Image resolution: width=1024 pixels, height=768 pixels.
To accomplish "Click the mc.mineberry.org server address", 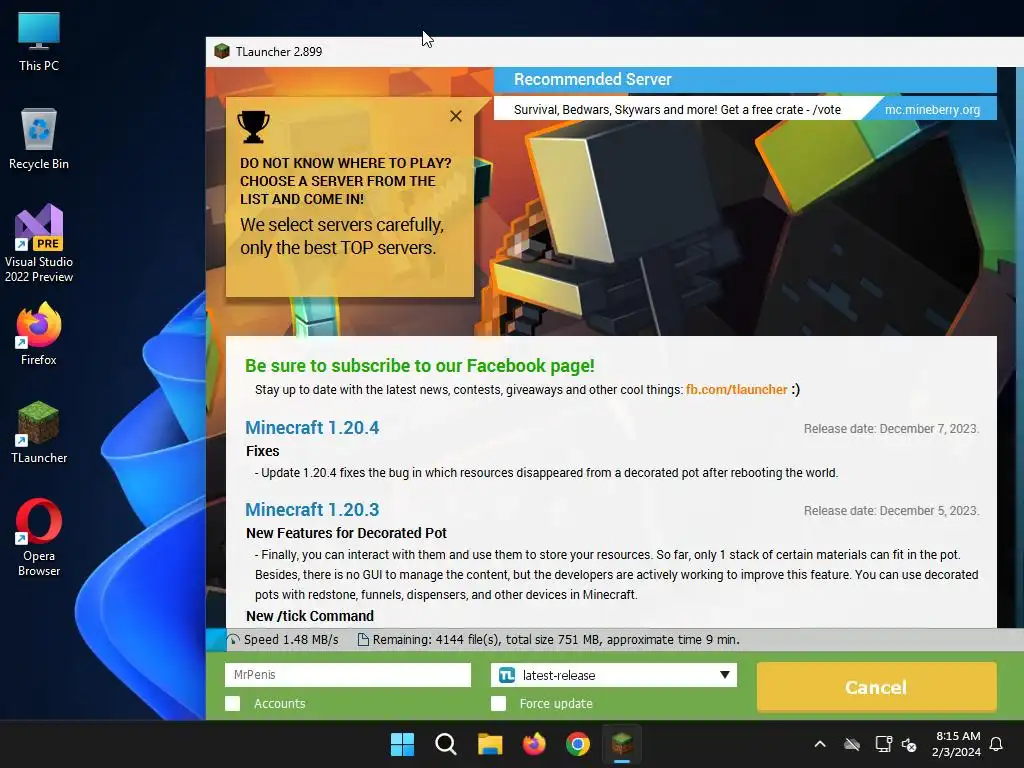I will [933, 110].
